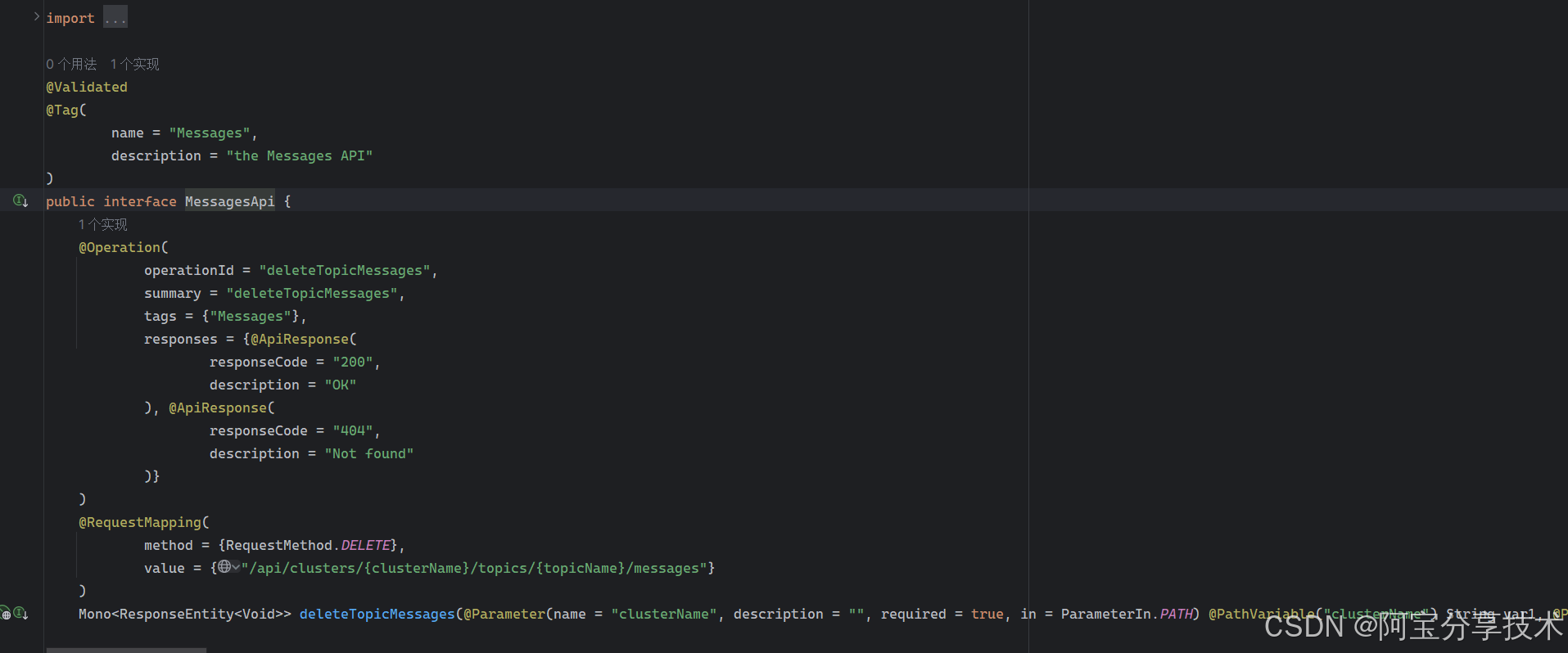Click the summary "deleteTopicMessages" string
Image resolution: width=1568 pixels, height=653 pixels.
[x=312, y=293]
